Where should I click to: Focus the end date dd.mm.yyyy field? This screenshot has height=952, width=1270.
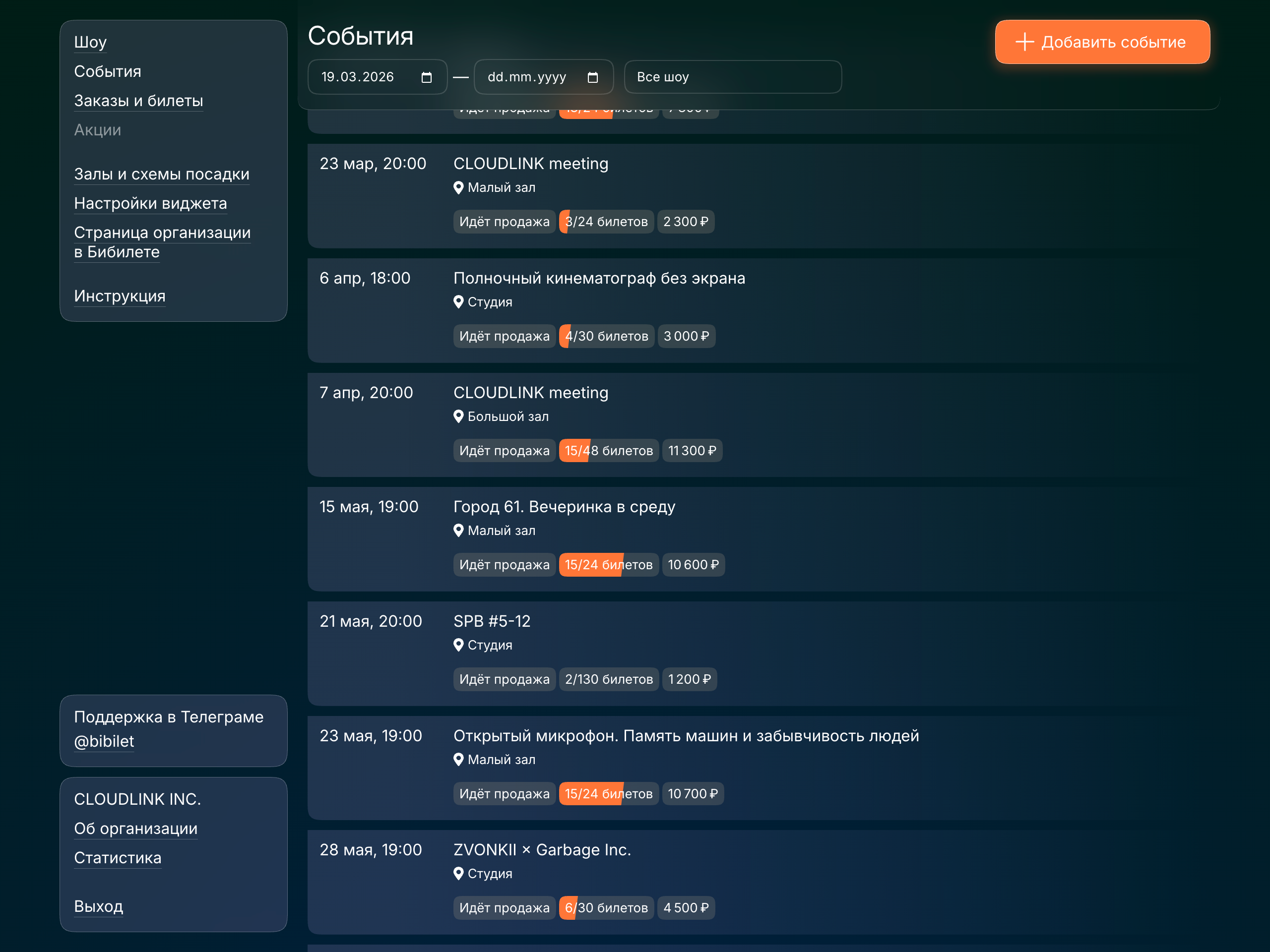[526, 77]
